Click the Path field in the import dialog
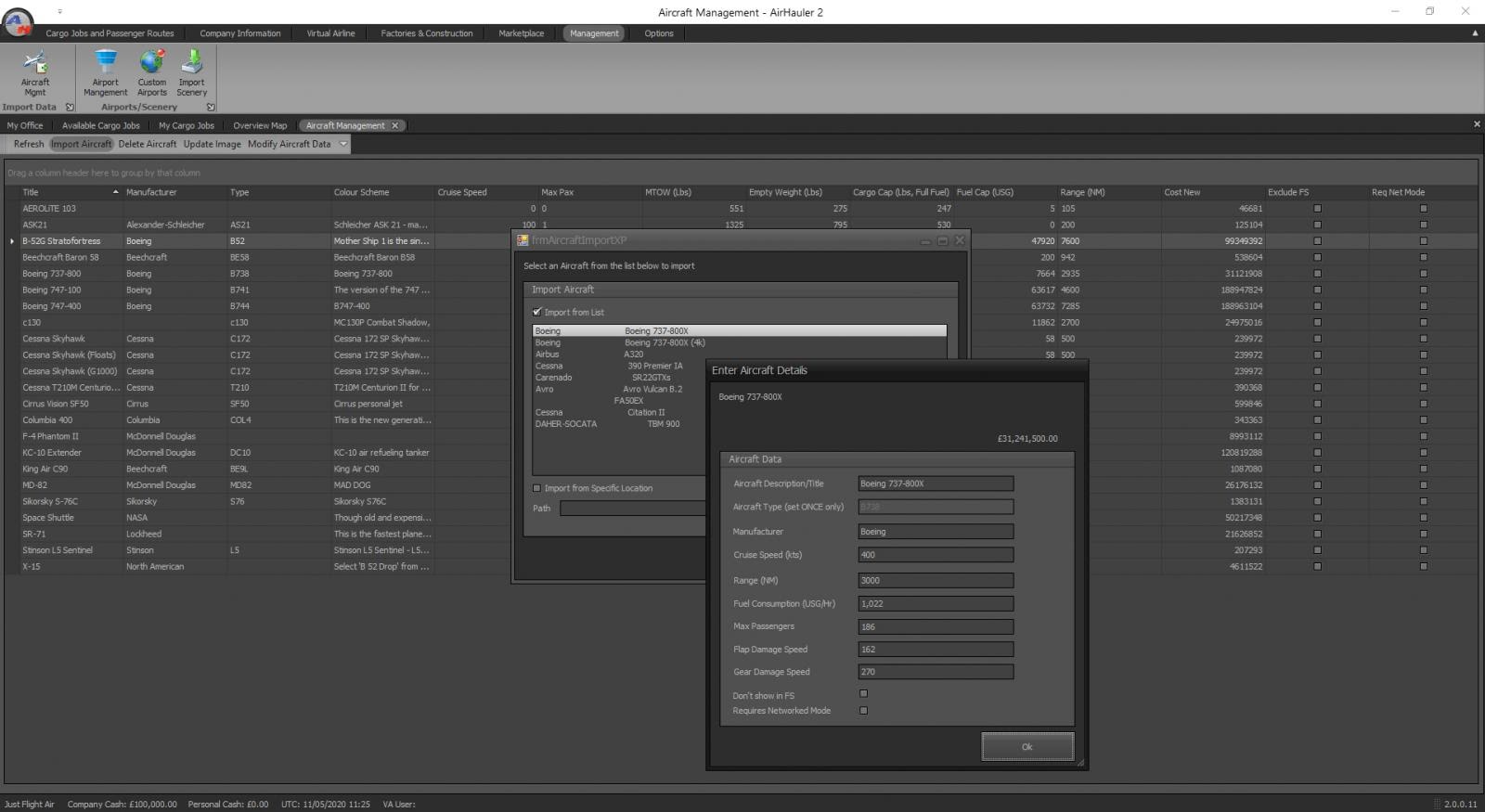The height and width of the screenshot is (812, 1485). (x=633, y=509)
